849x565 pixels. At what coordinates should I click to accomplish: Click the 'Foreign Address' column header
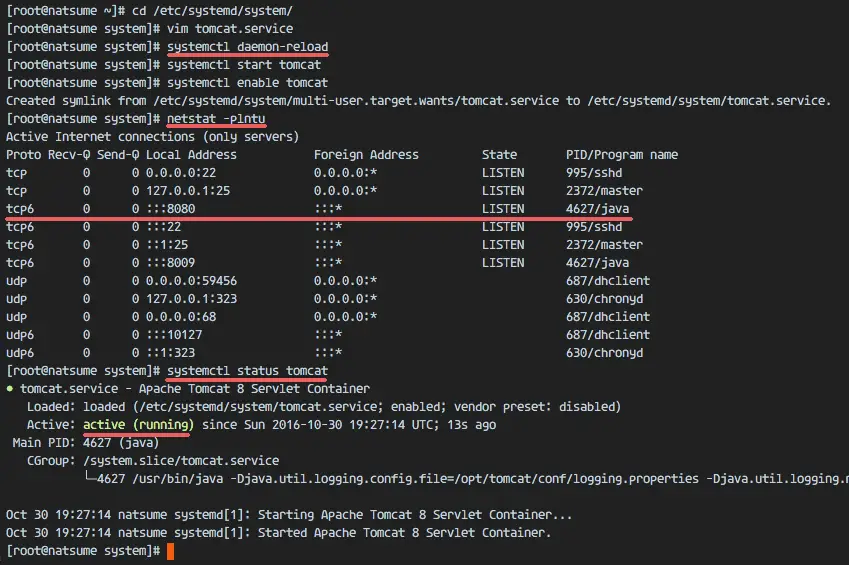(366, 155)
